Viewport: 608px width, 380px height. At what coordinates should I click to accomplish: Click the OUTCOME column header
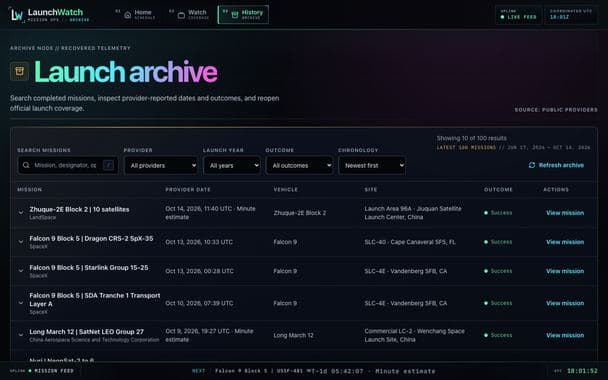(x=498, y=190)
